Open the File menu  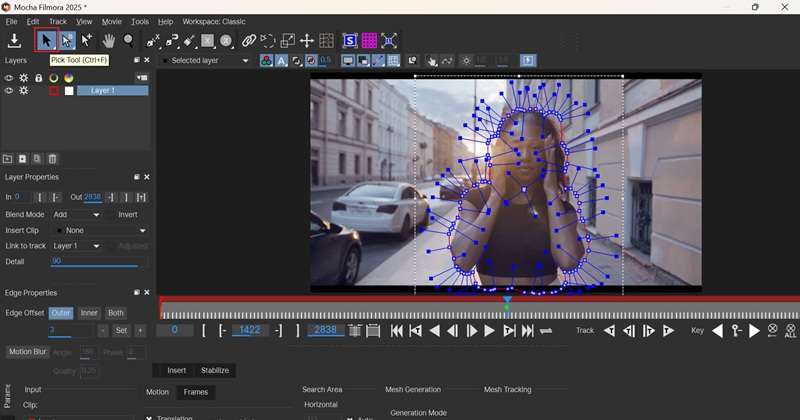pos(11,21)
